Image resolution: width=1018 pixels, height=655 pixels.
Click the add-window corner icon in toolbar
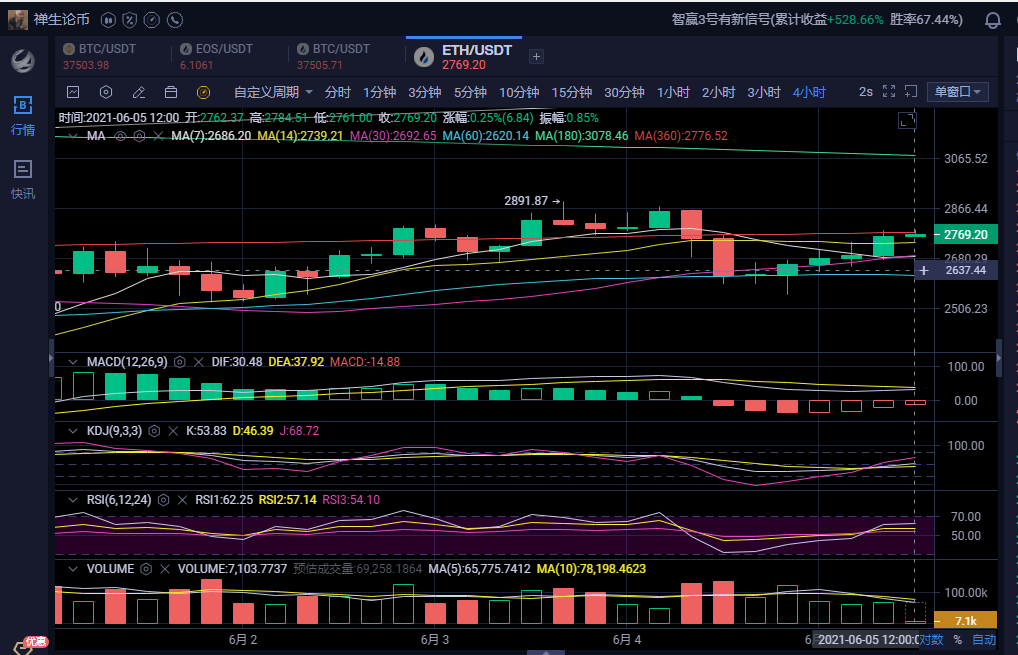click(911, 92)
